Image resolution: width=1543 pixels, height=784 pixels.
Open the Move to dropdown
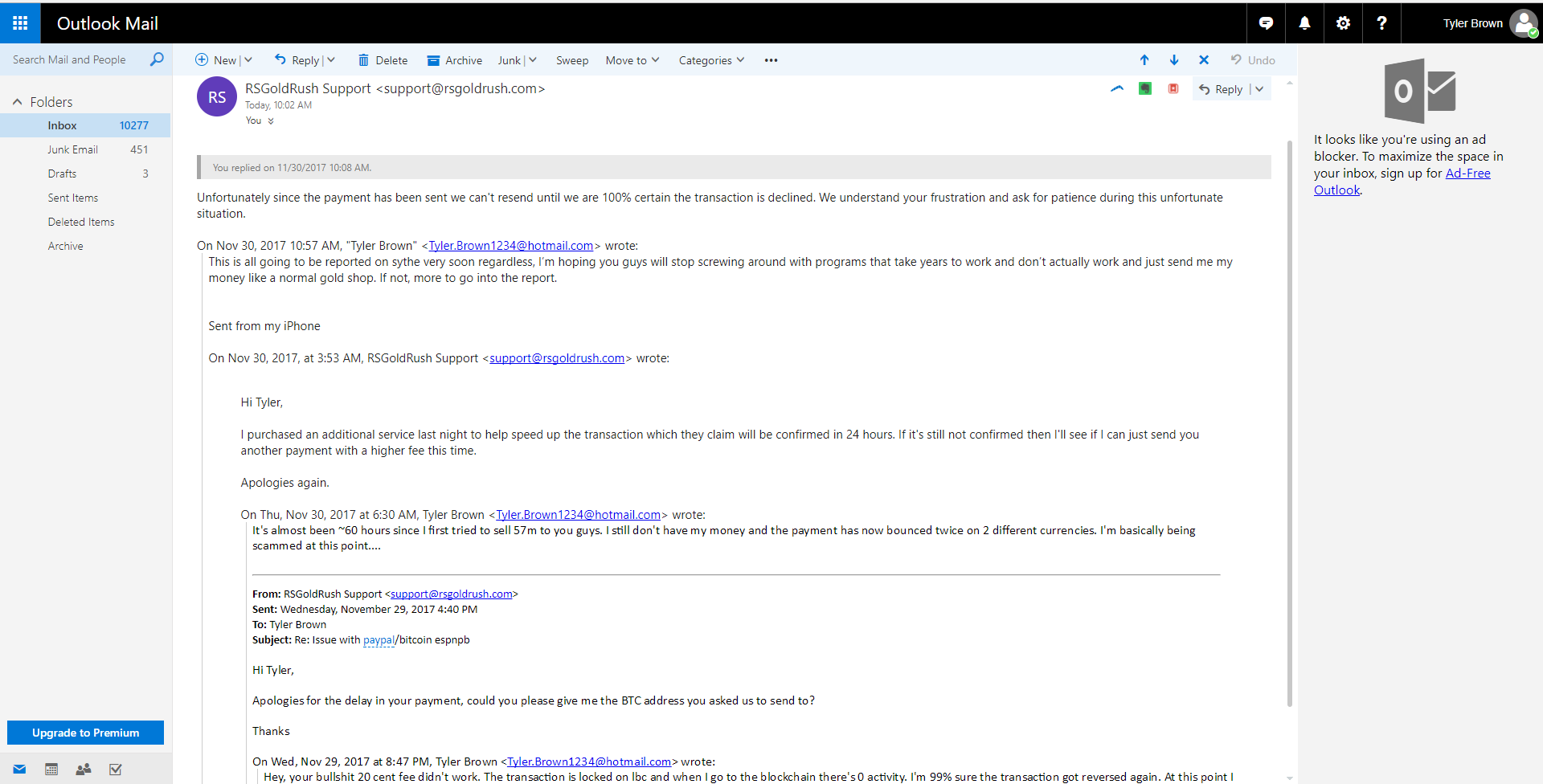(632, 60)
